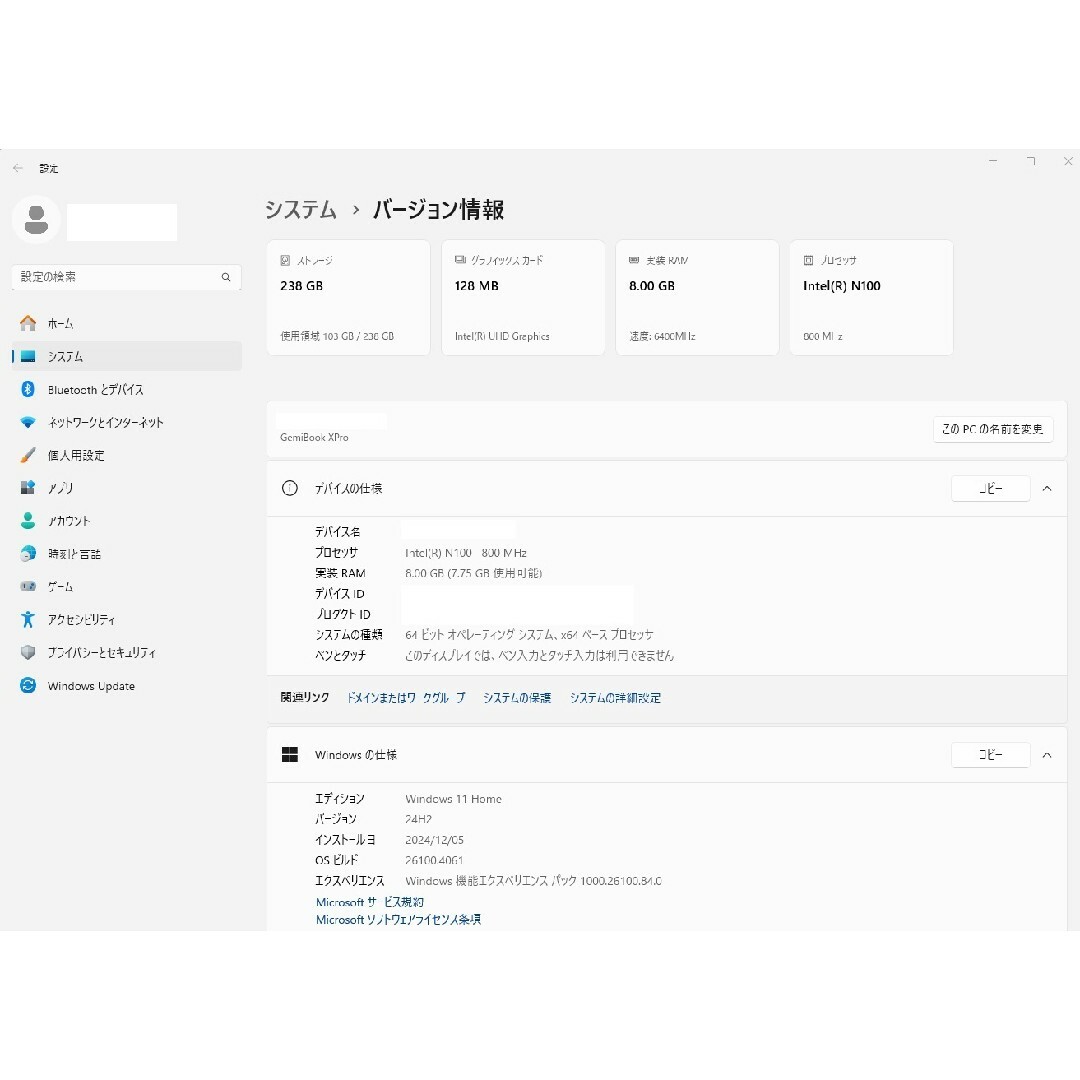1080x1080 pixels.
Task: Click the 24H2 version value
Action: point(418,819)
